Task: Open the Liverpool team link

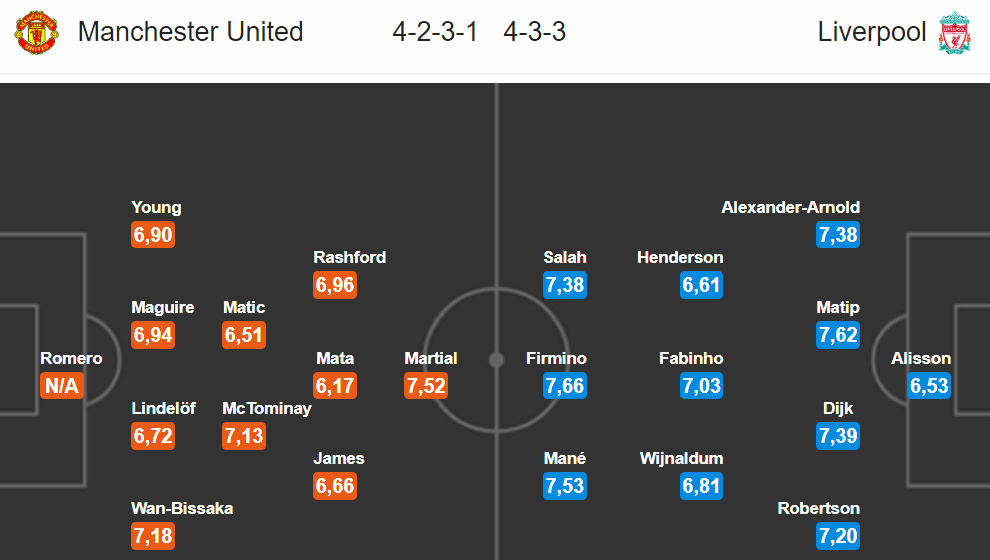Action: [872, 32]
